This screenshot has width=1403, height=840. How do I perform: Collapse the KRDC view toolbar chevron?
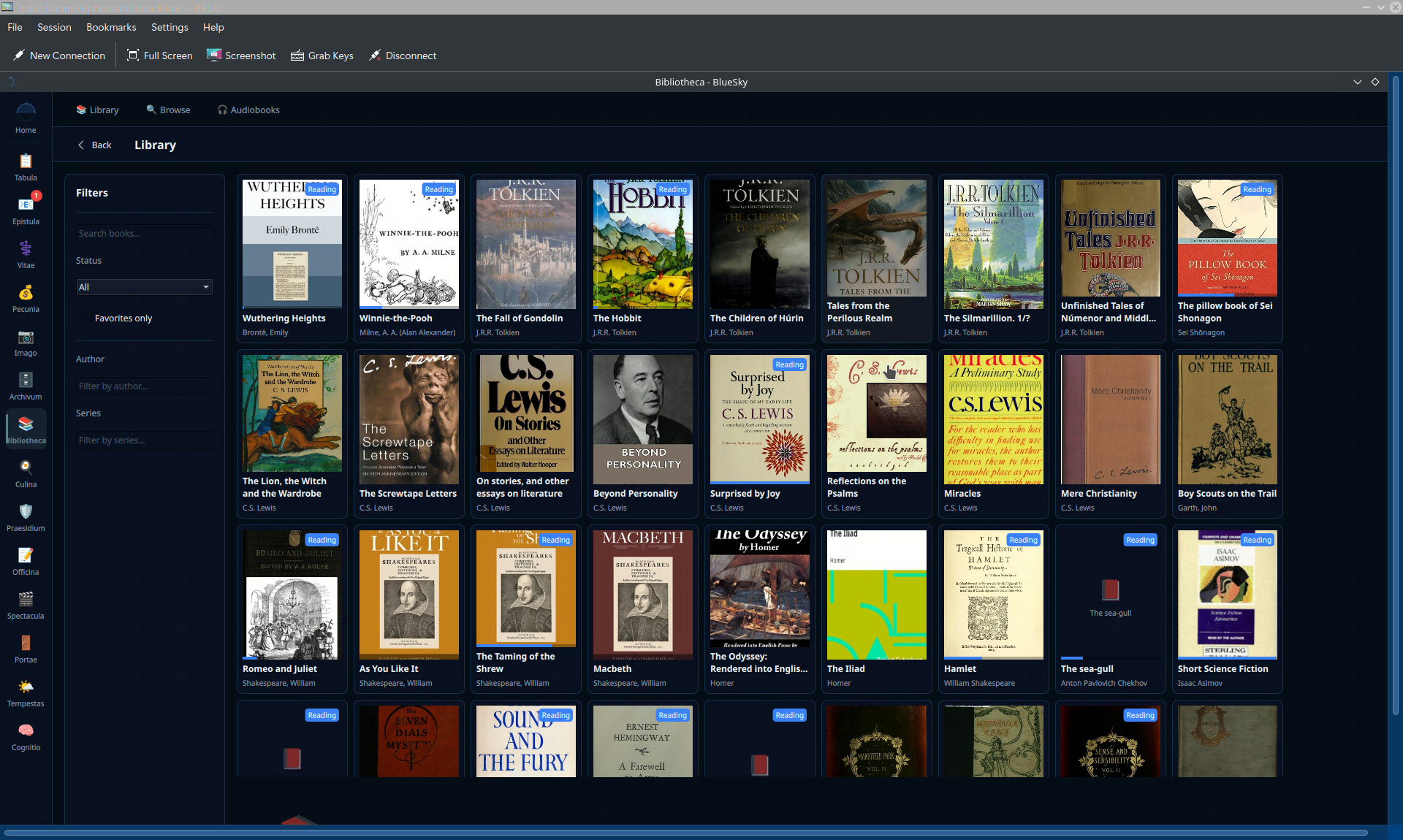click(x=1357, y=82)
